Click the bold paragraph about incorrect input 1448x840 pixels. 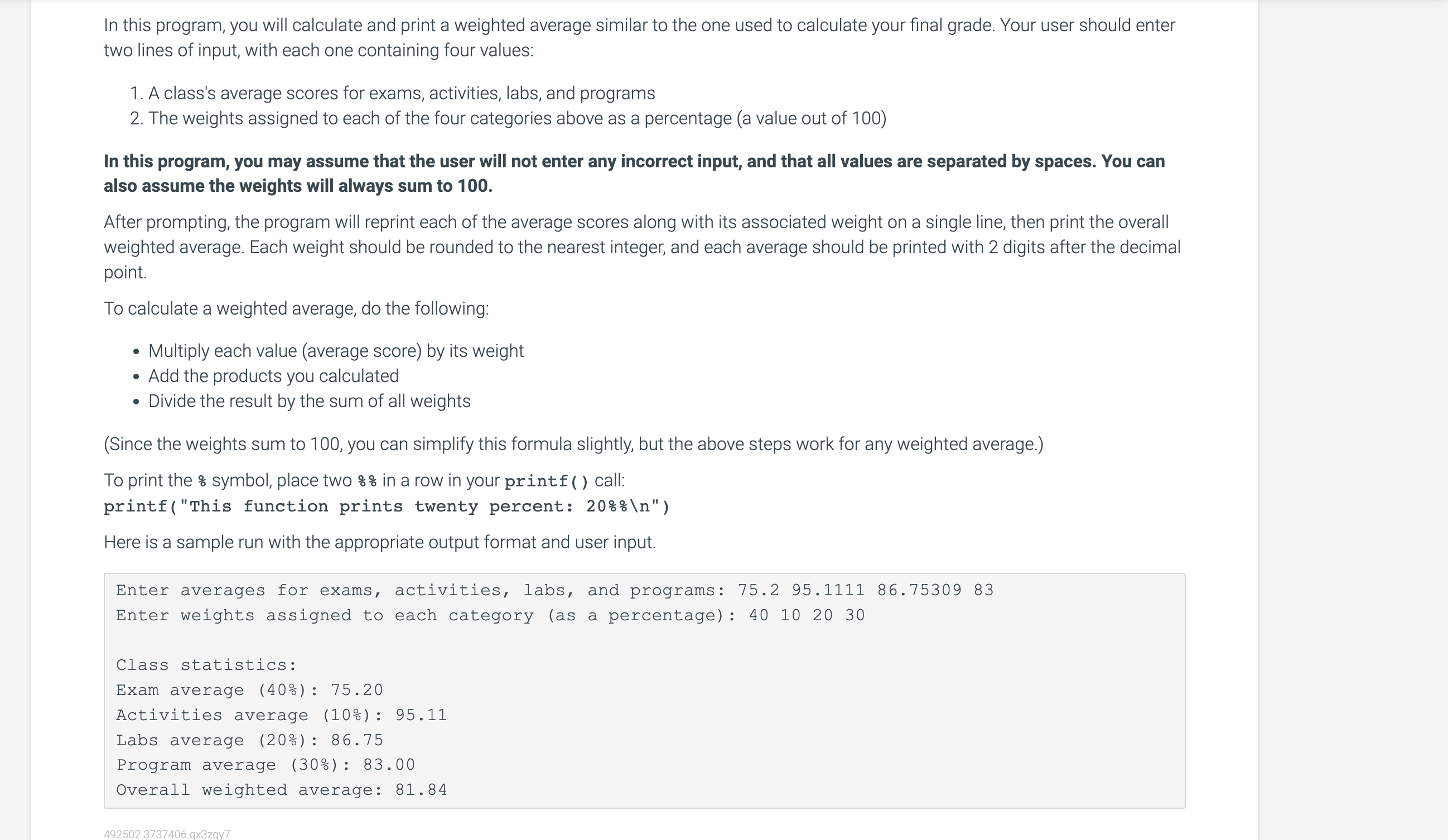[x=634, y=173]
